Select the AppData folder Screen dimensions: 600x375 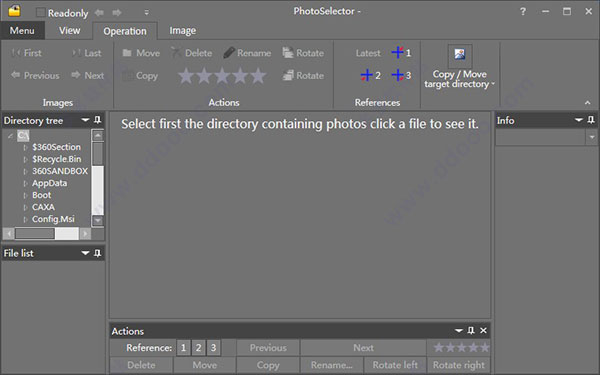click(x=49, y=183)
